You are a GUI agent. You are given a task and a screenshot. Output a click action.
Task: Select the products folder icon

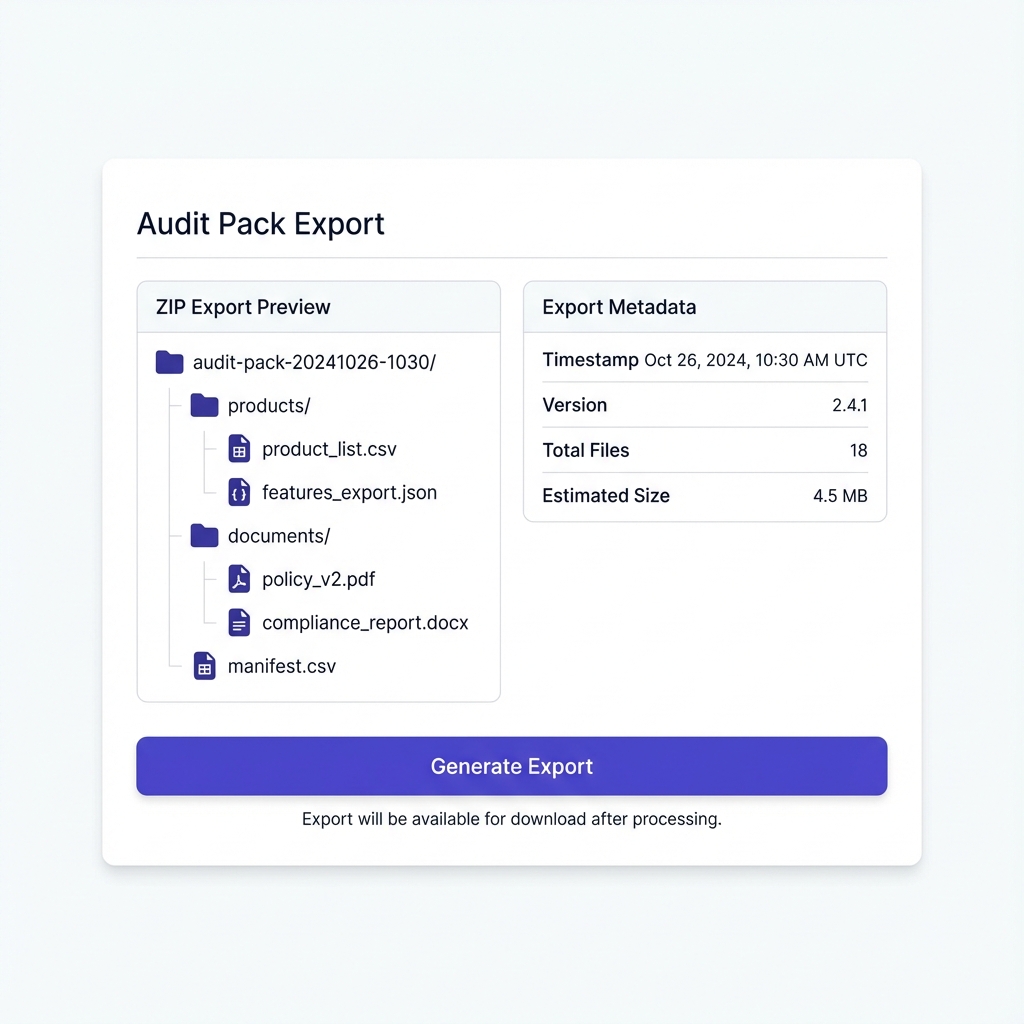204,405
